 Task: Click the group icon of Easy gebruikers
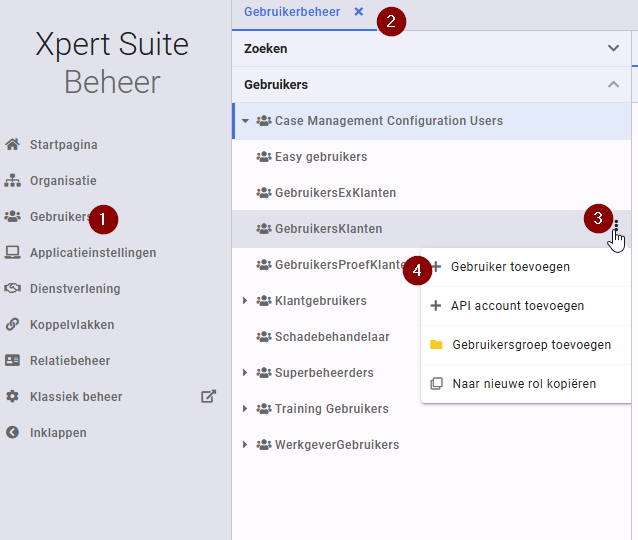coord(264,157)
